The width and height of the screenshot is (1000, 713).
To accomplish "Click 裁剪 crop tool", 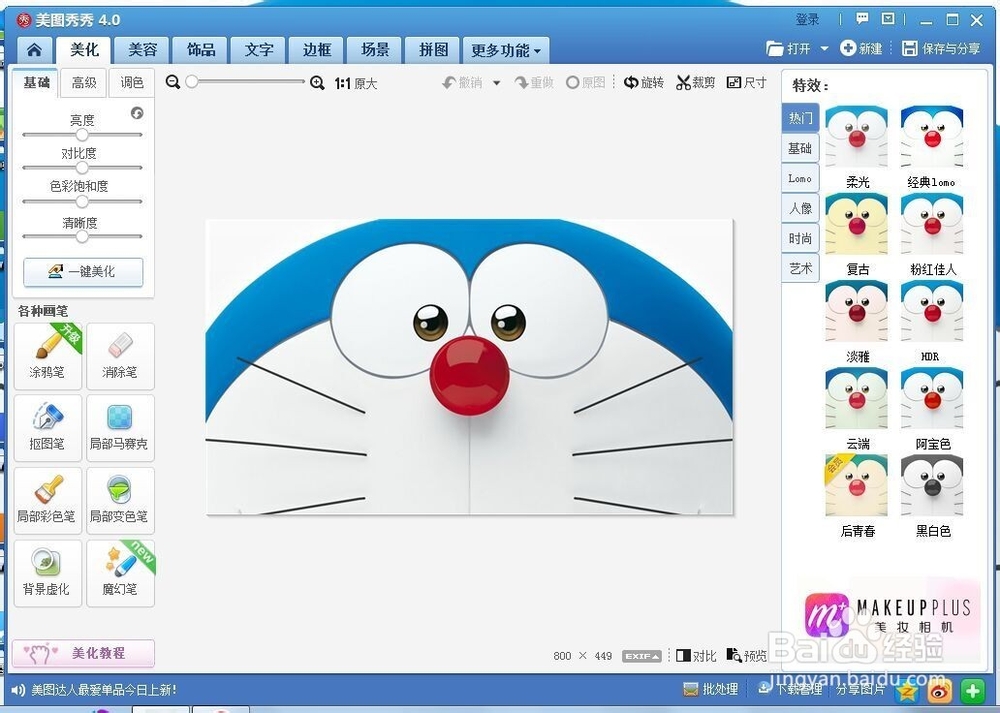I will pyautogui.click(x=696, y=82).
